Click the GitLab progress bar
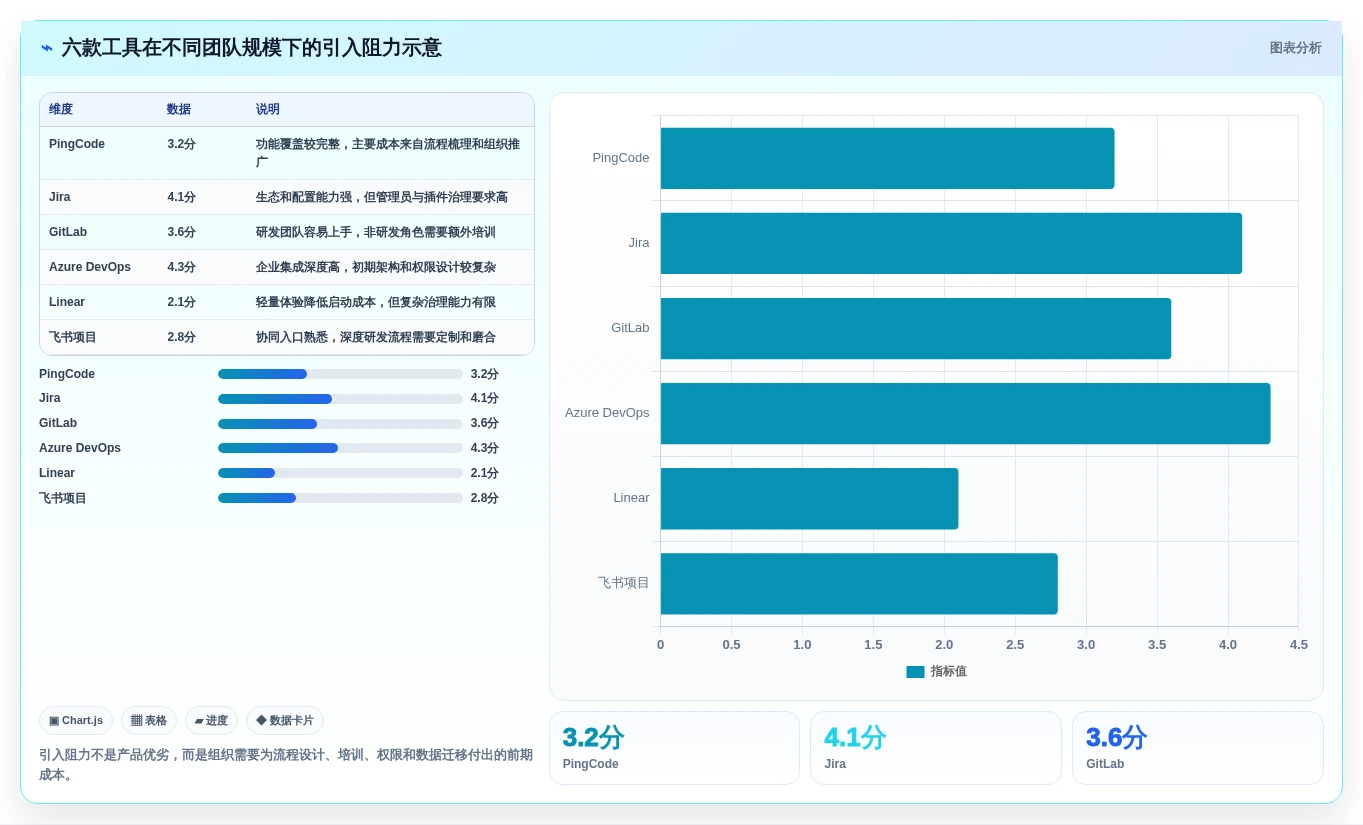Image resolution: width=1363 pixels, height=825 pixels. pyautogui.click(x=340, y=424)
